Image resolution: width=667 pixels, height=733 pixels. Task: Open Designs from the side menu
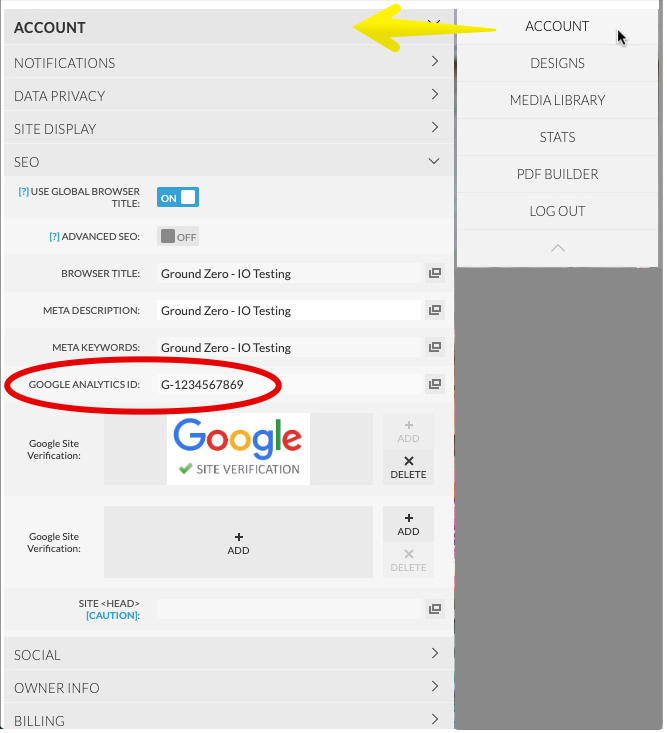pyautogui.click(x=560, y=64)
